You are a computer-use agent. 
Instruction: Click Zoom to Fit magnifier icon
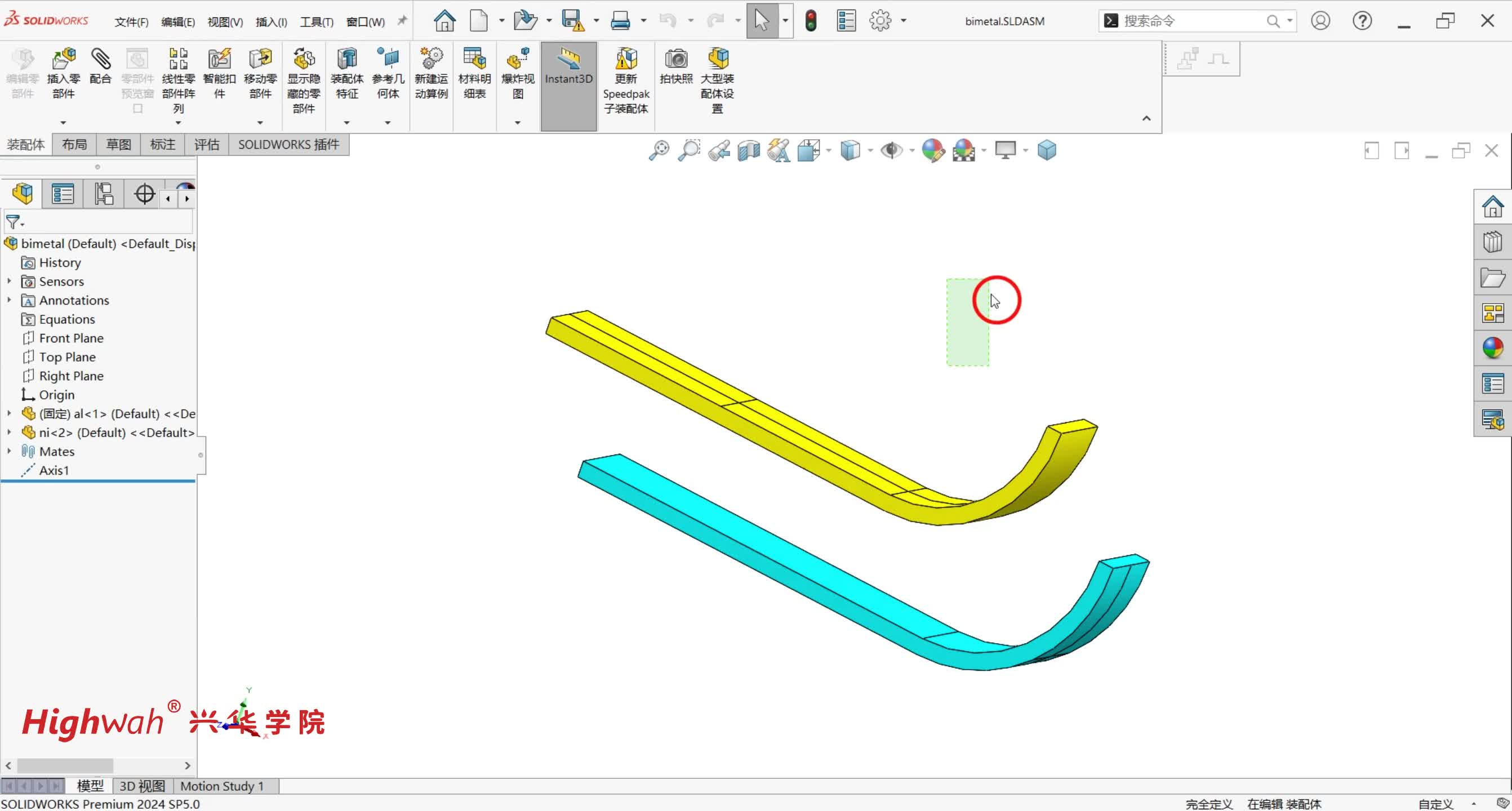pos(659,151)
